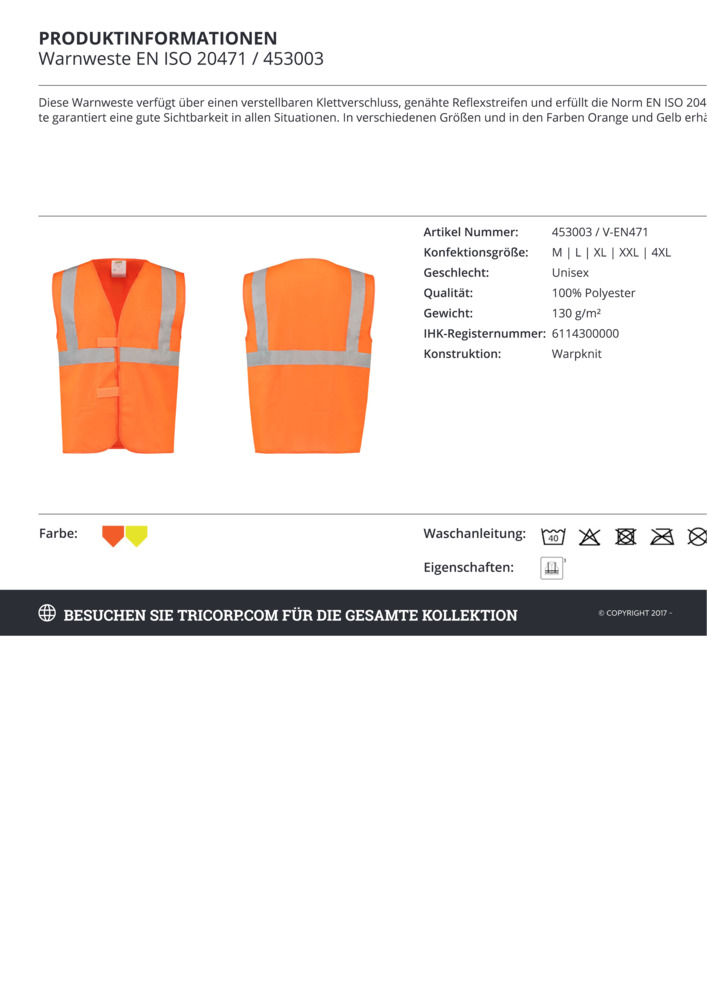Select the yellow color swatch

click(x=136, y=536)
